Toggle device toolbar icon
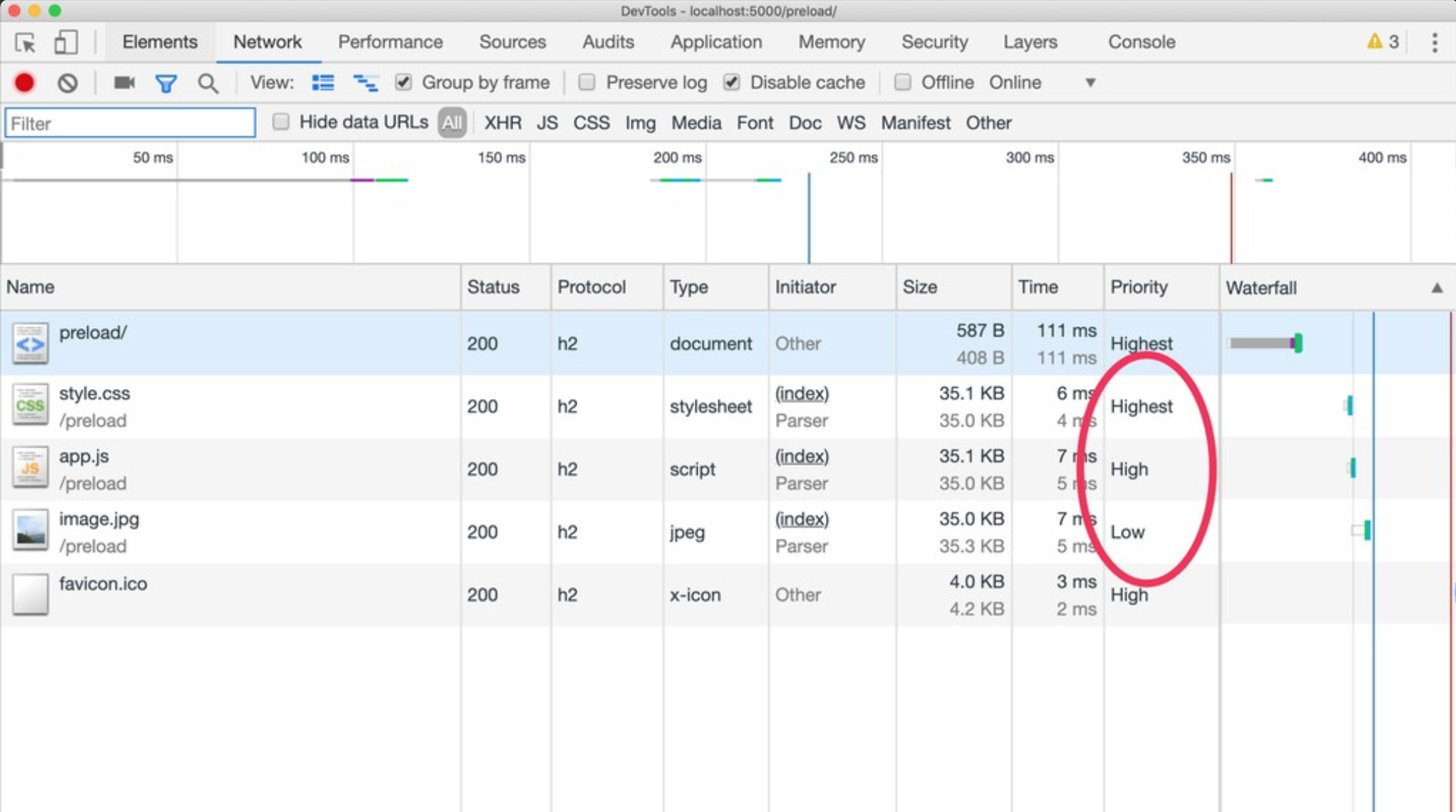The image size is (1456, 812). [65, 42]
